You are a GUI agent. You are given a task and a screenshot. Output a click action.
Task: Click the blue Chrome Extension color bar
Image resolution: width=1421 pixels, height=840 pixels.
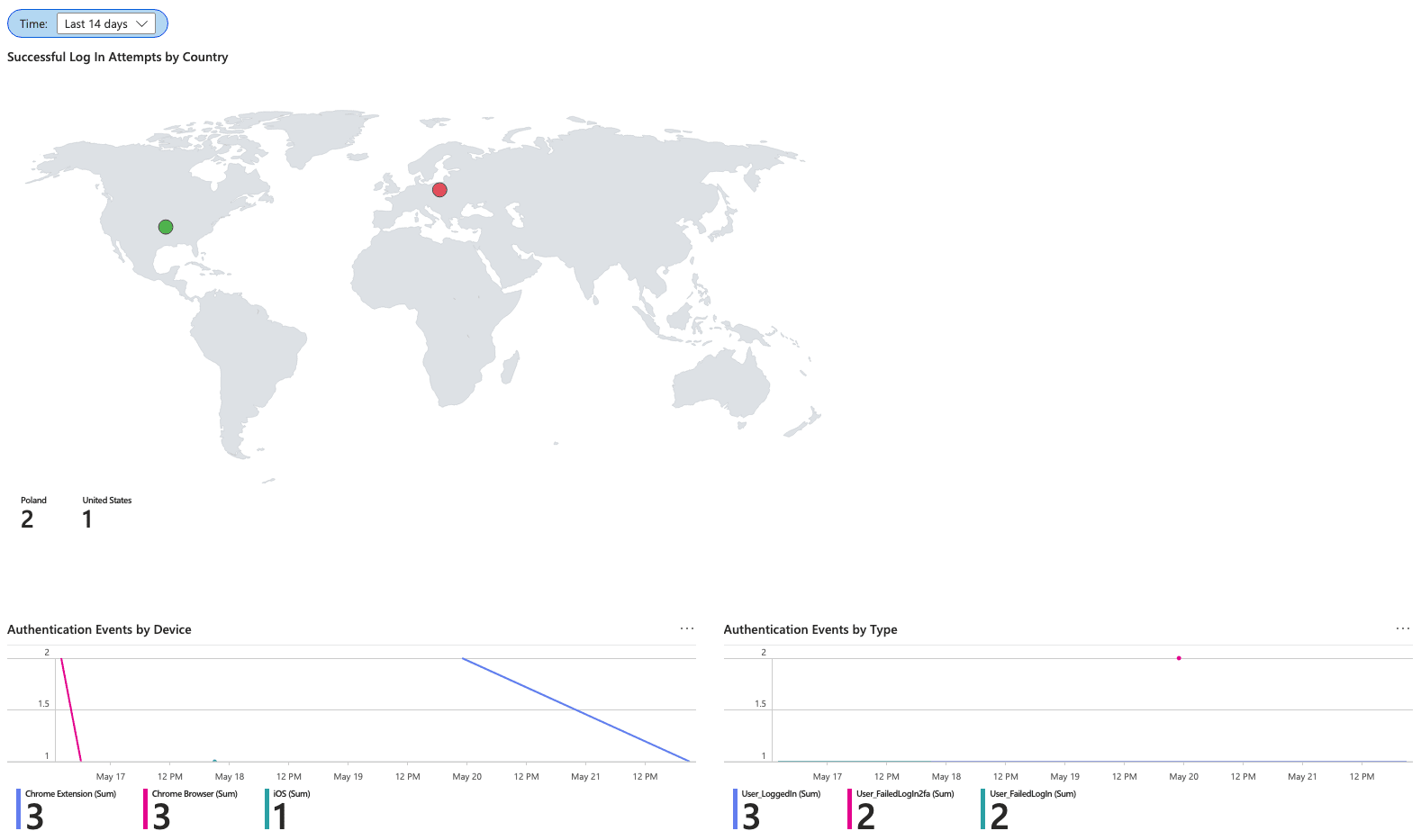click(18, 809)
